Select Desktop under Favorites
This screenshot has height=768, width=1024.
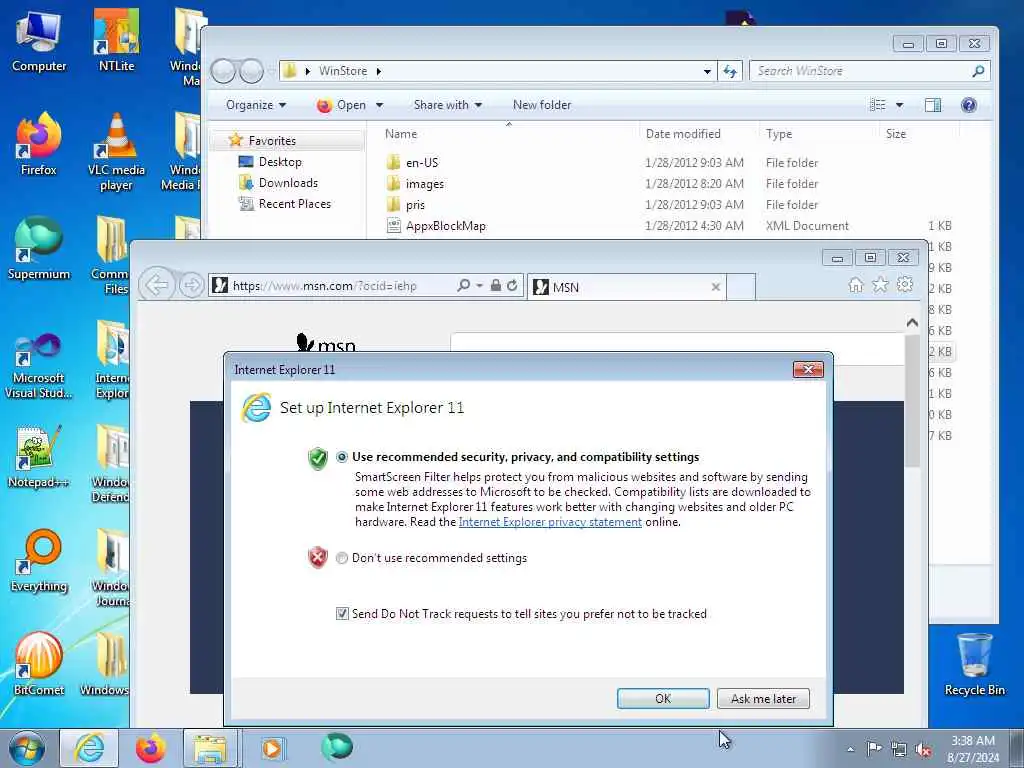coord(280,162)
